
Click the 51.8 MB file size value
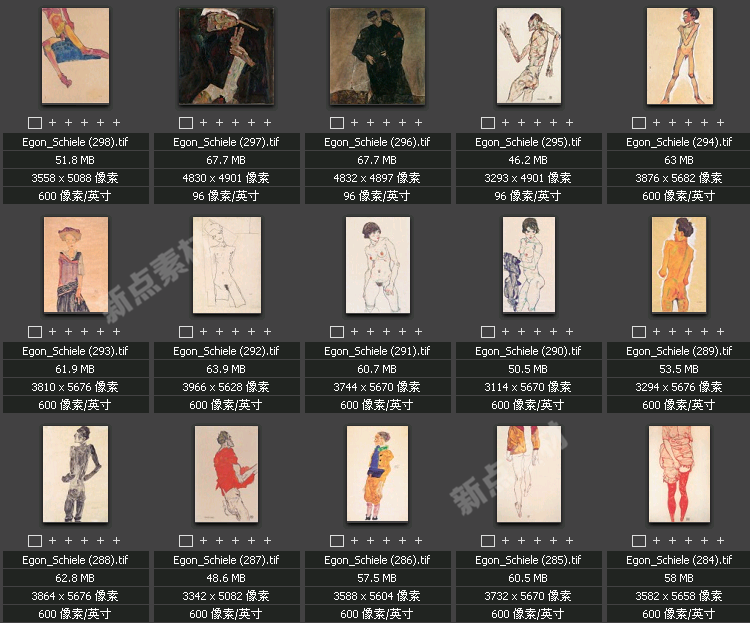coord(75,160)
